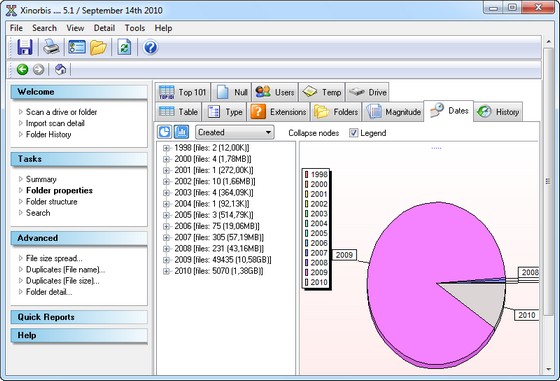Click the Home navigation icon

[60, 69]
